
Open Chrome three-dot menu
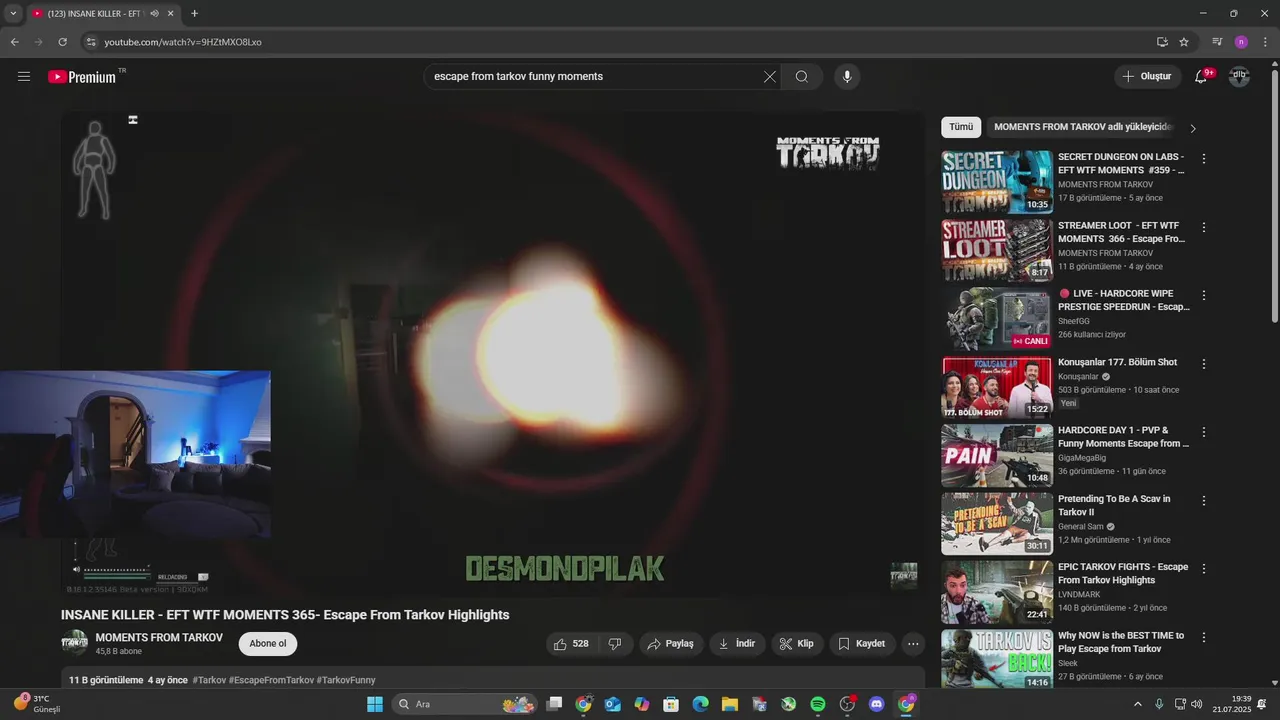[x=1264, y=42]
